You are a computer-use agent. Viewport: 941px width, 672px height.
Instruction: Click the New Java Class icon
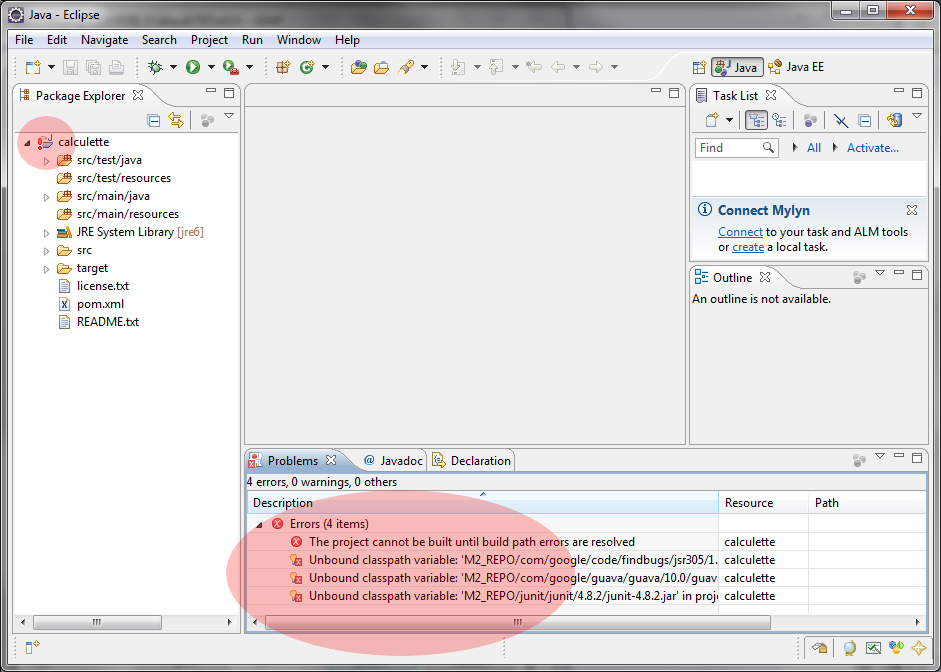(x=307, y=67)
